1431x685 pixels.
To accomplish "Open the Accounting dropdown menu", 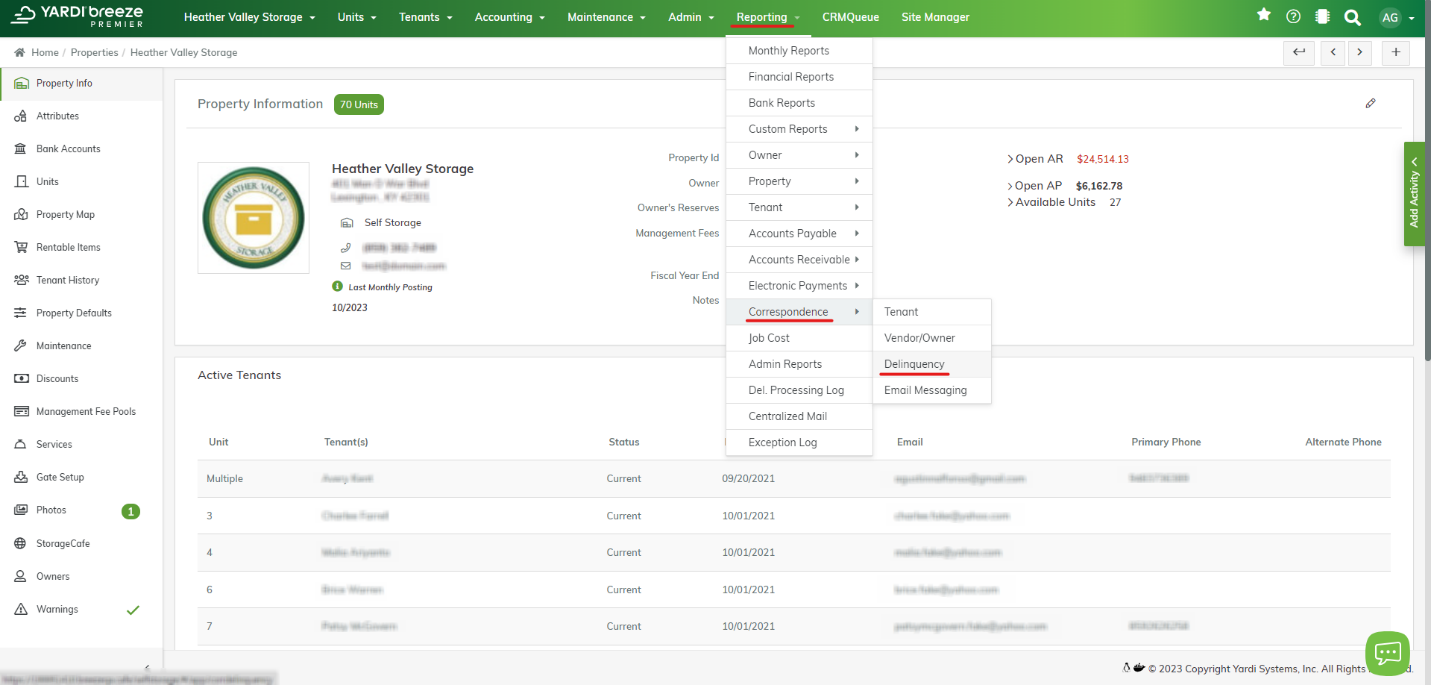I will [509, 17].
